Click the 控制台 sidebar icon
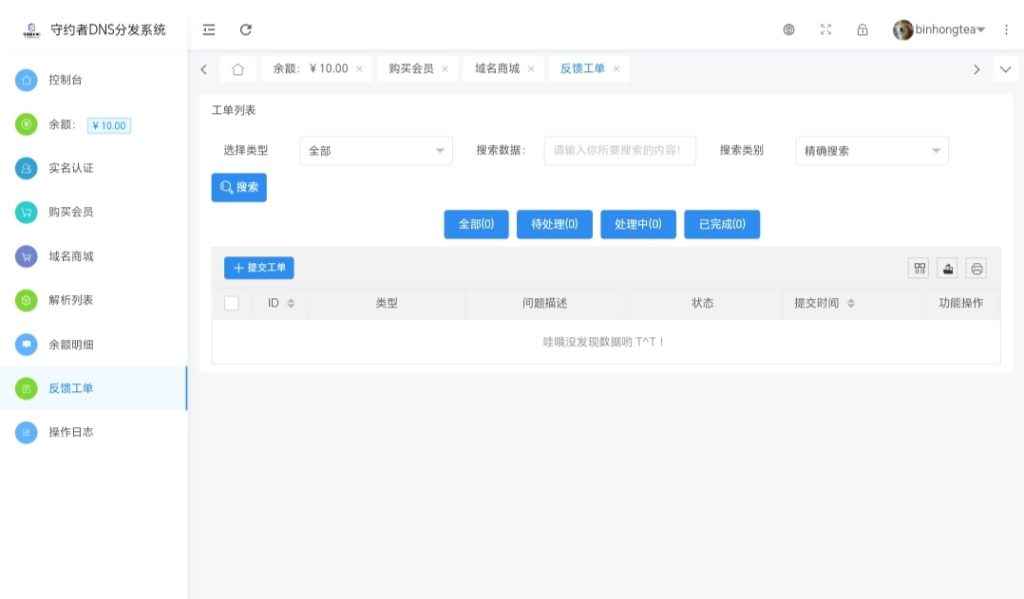The width and height of the screenshot is (1024, 599). (26, 80)
